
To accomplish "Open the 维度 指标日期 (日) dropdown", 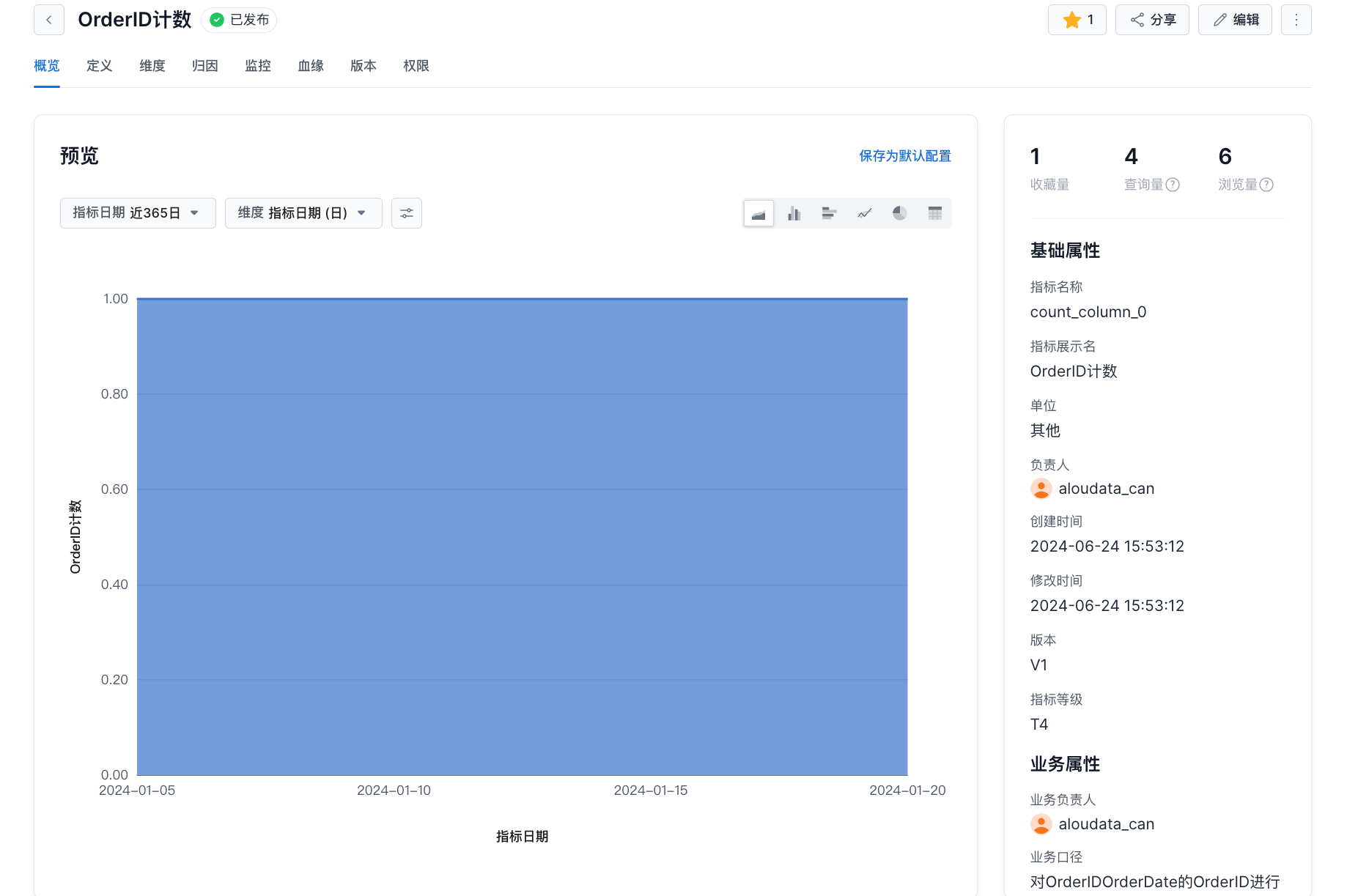I will 303,213.
